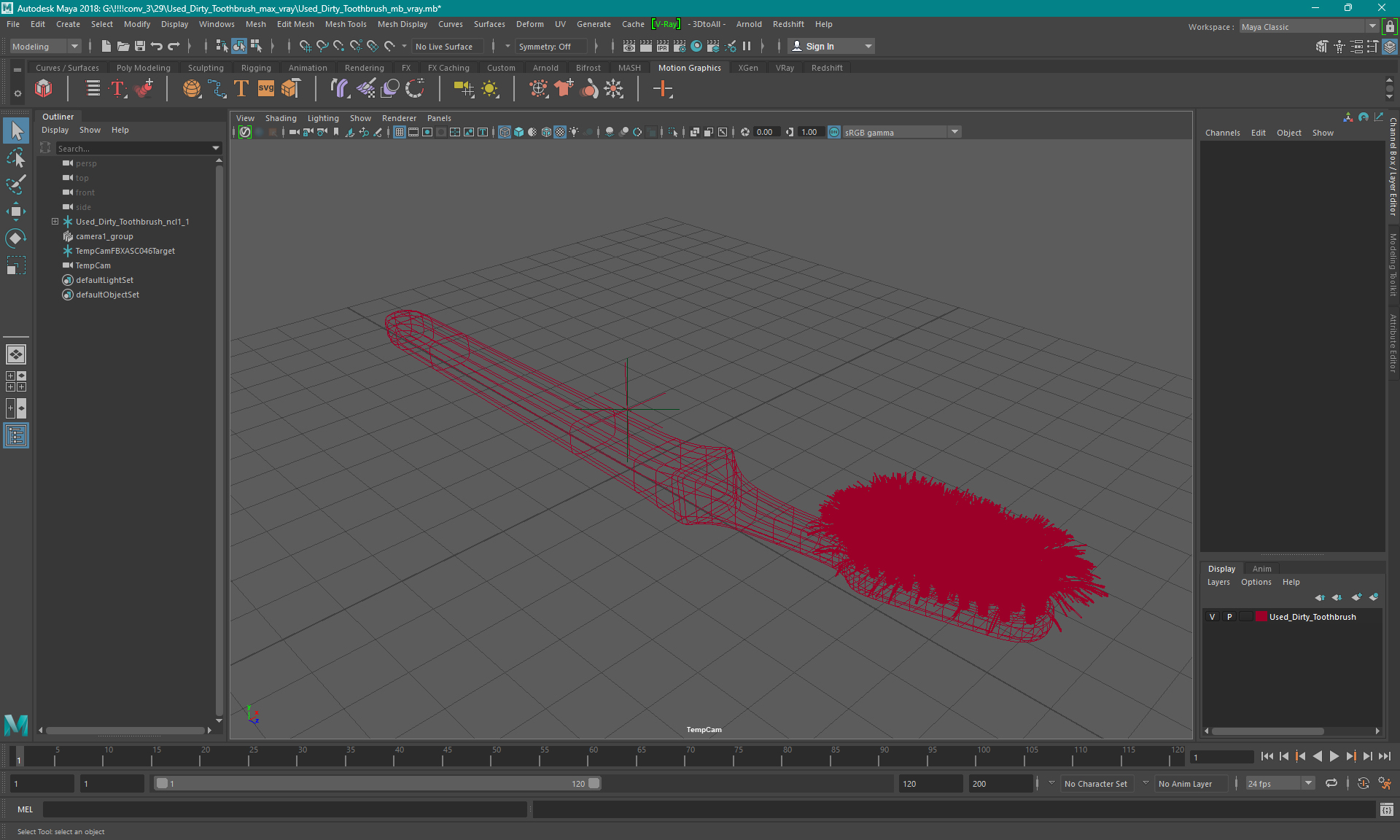Click the MEL command input field

[x=284, y=809]
